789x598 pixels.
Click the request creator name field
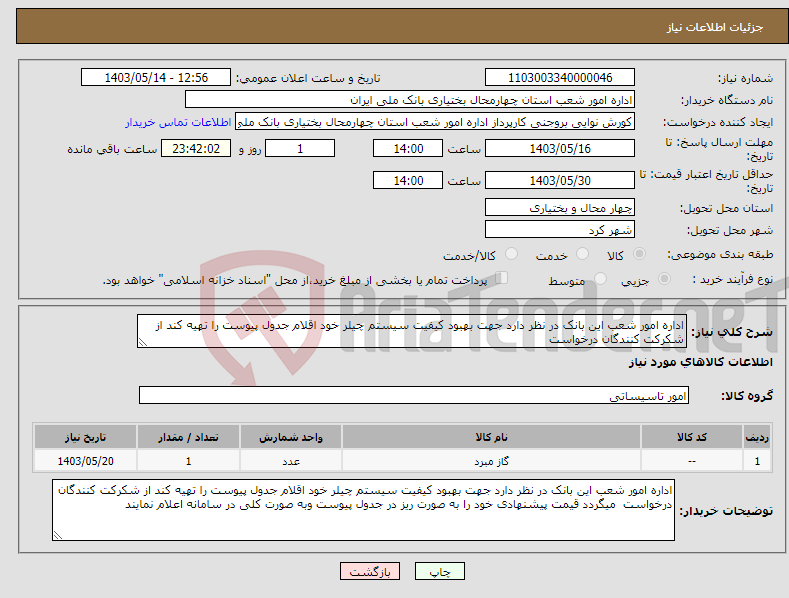(x=435, y=122)
